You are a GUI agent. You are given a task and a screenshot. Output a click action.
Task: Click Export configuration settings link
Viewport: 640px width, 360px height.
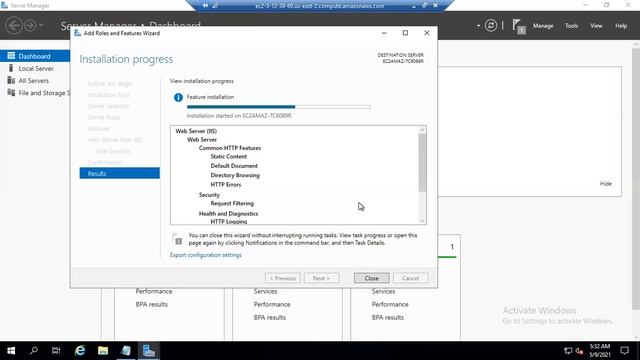[x=206, y=255]
